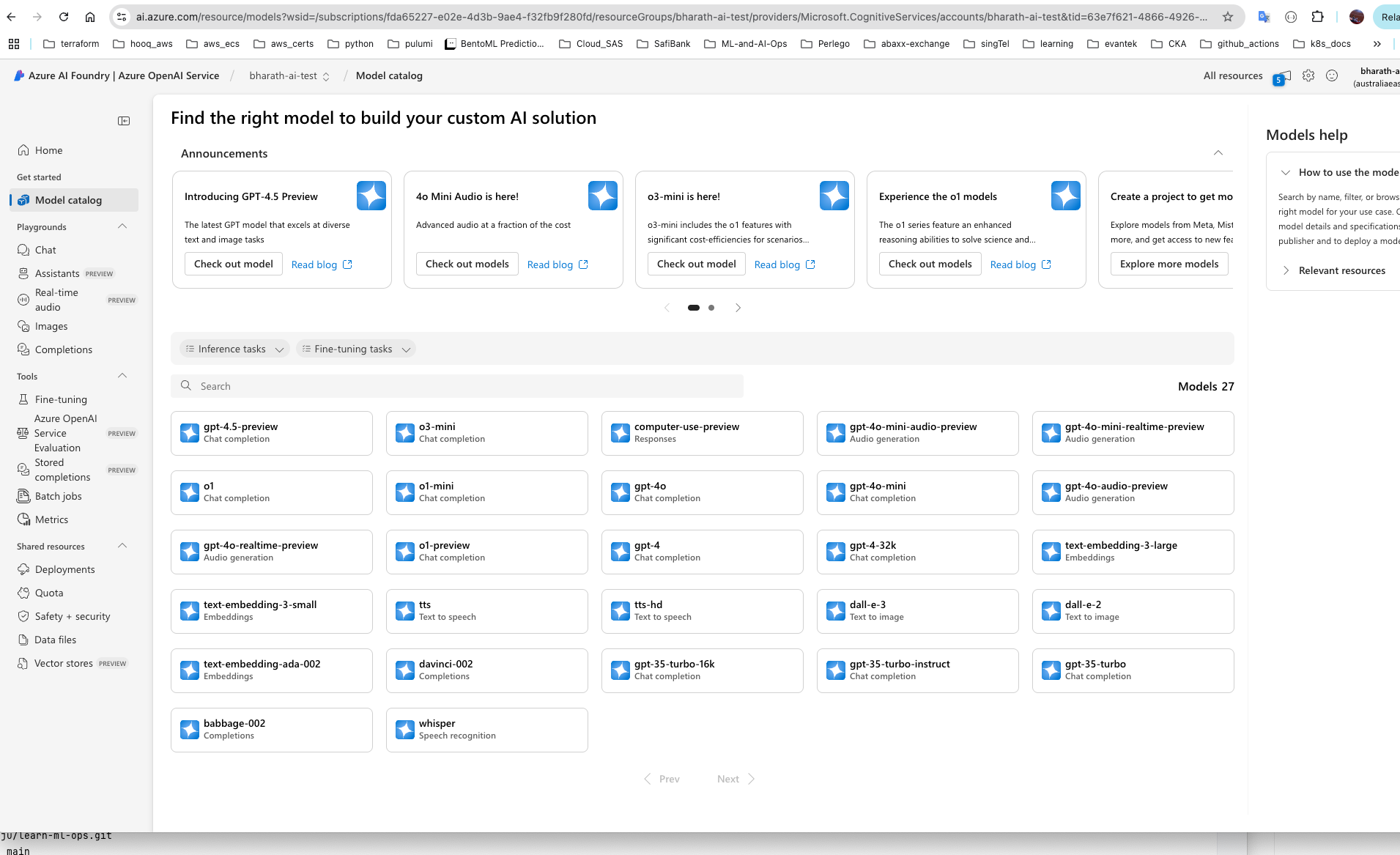
Task: Open text-embedding-3-large model card
Action: click(x=1133, y=552)
